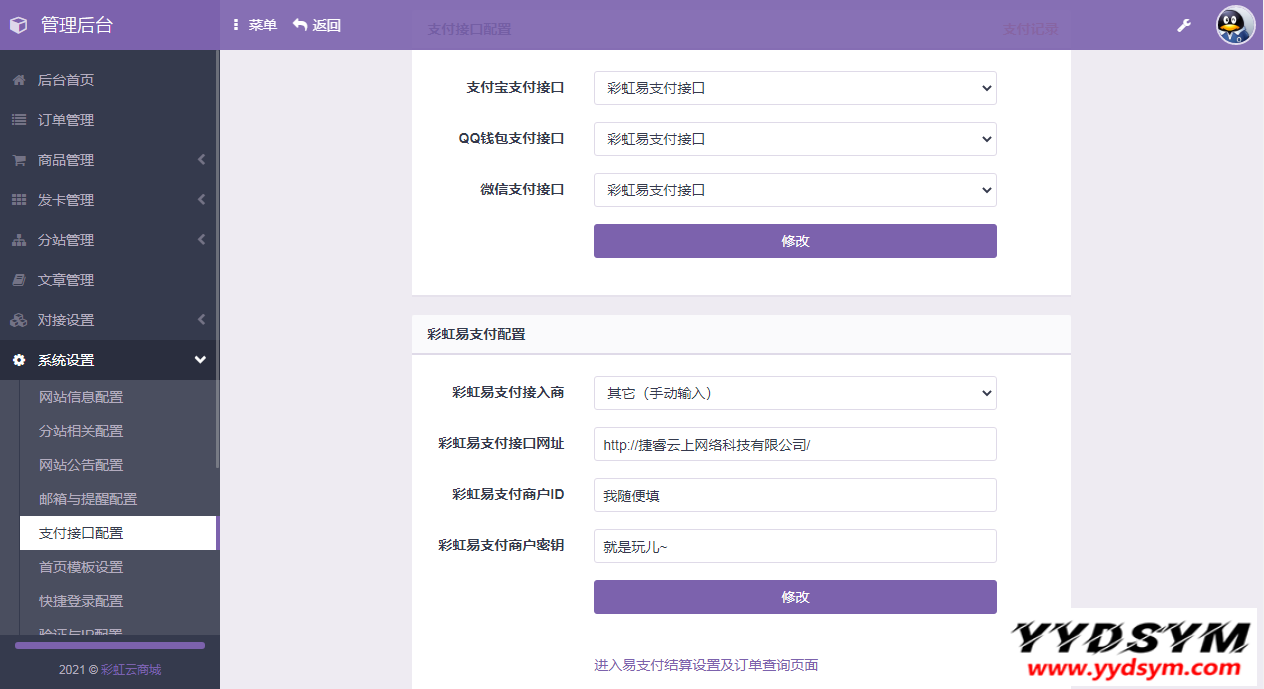The image size is (1264, 689).
Task: Open the penguin user avatar menu
Action: click(1235, 25)
